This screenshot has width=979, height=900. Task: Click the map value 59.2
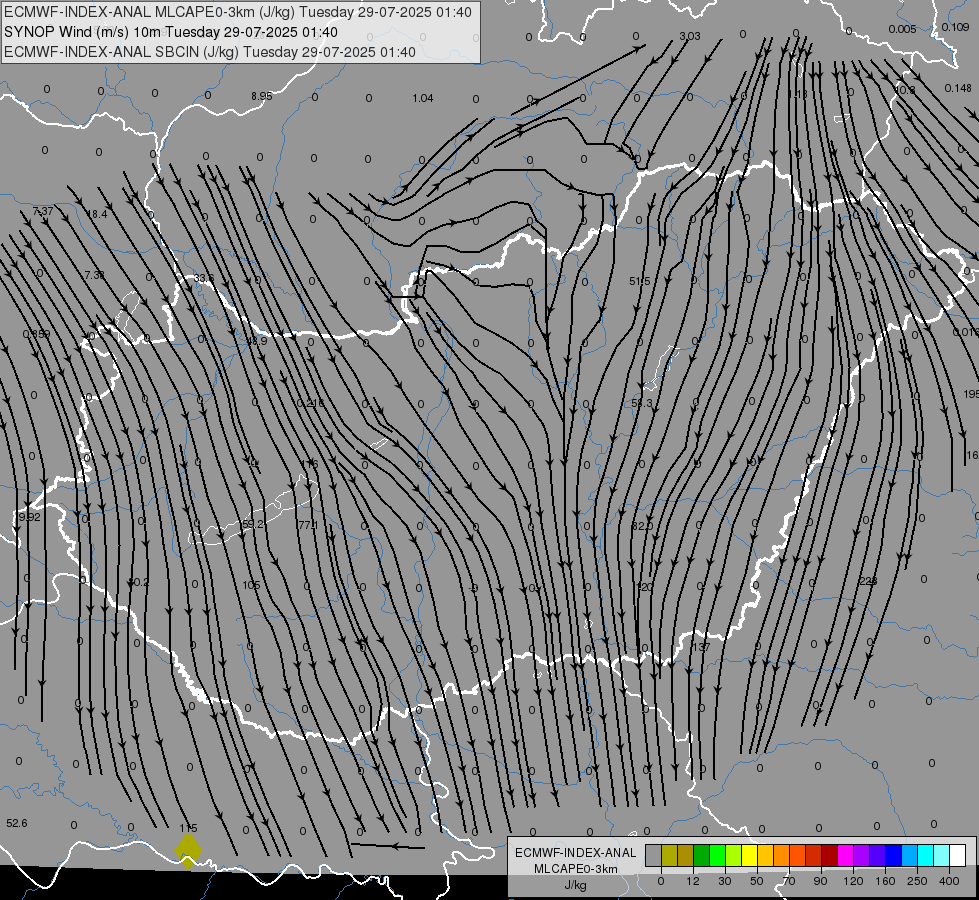pos(252,524)
